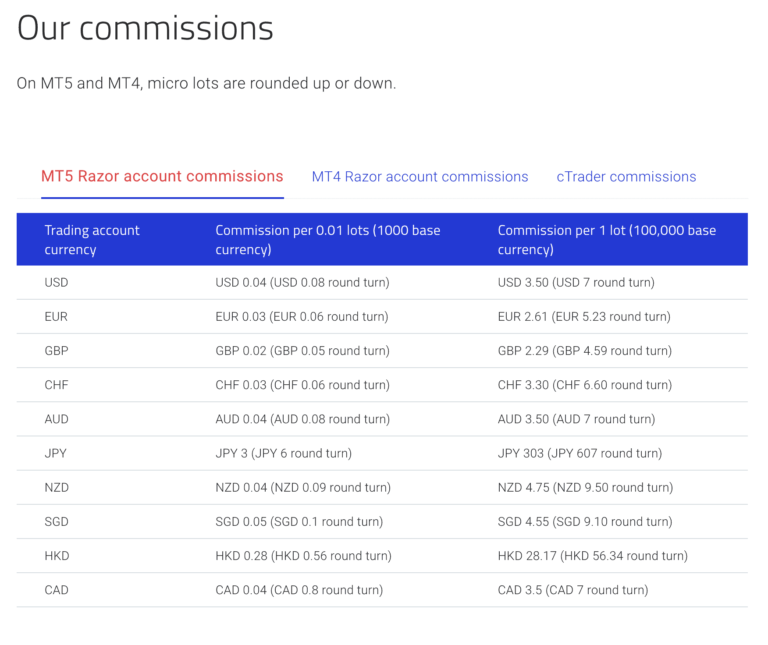The image size is (768, 645).
Task: Click 'GBP 0.02 (GBP 0.05 round turn)' cell
Action: pyautogui.click(x=302, y=351)
